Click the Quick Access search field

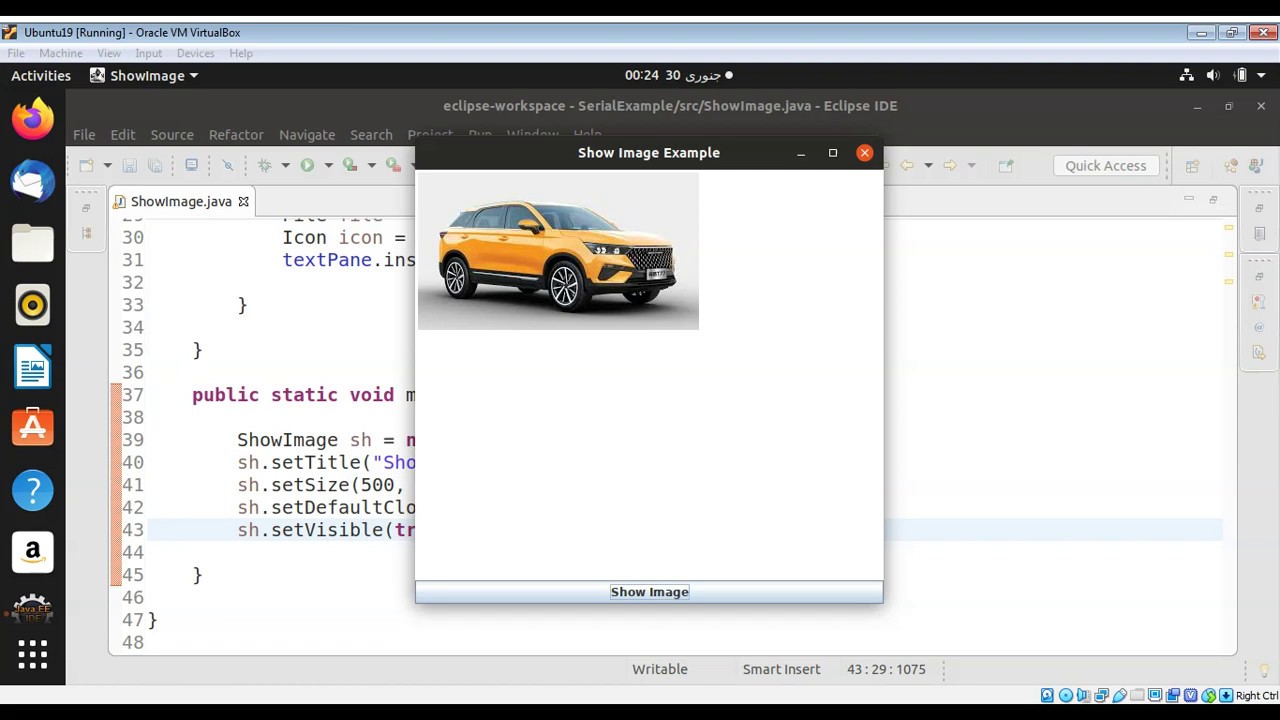pyautogui.click(x=1105, y=166)
